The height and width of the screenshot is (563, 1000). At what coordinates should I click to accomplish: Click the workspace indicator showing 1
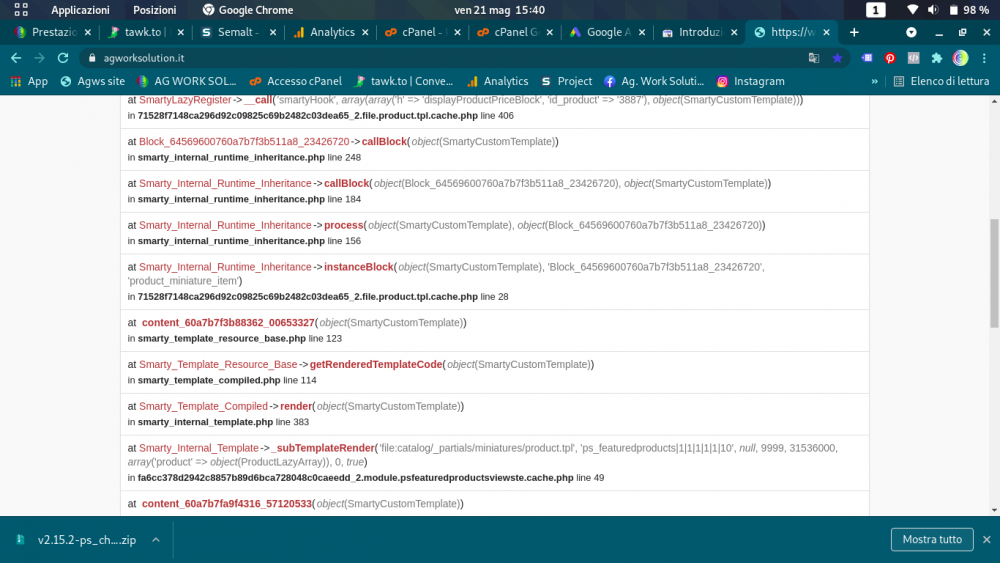(875, 10)
